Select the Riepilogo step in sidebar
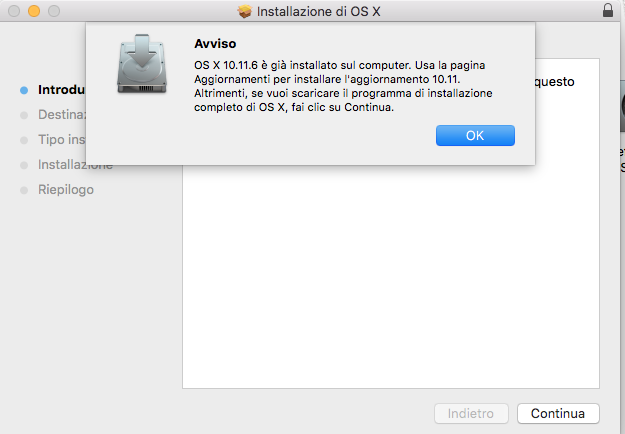The width and height of the screenshot is (625, 434). [x=66, y=190]
